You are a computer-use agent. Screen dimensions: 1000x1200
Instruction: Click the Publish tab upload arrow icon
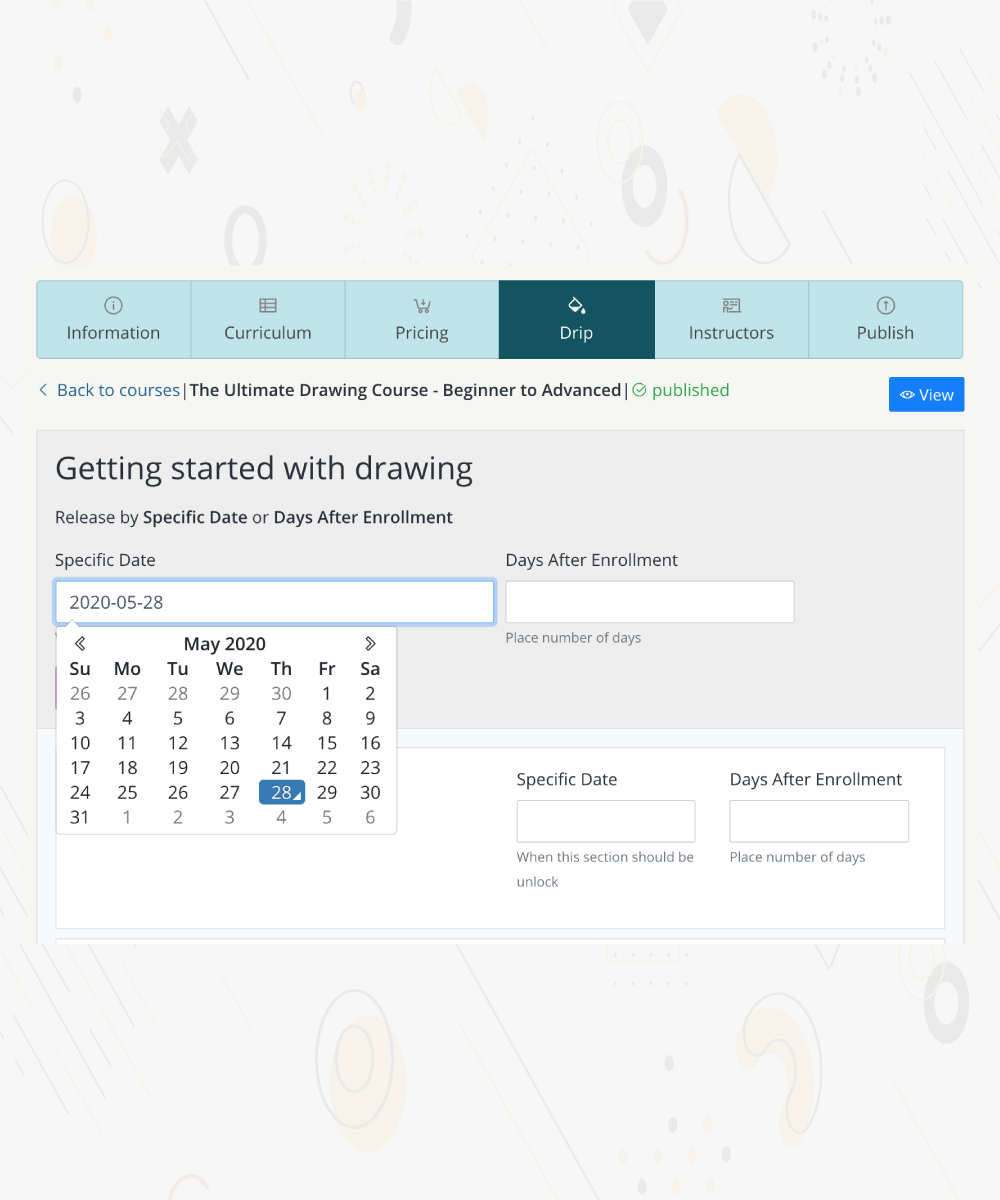click(x=885, y=305)
